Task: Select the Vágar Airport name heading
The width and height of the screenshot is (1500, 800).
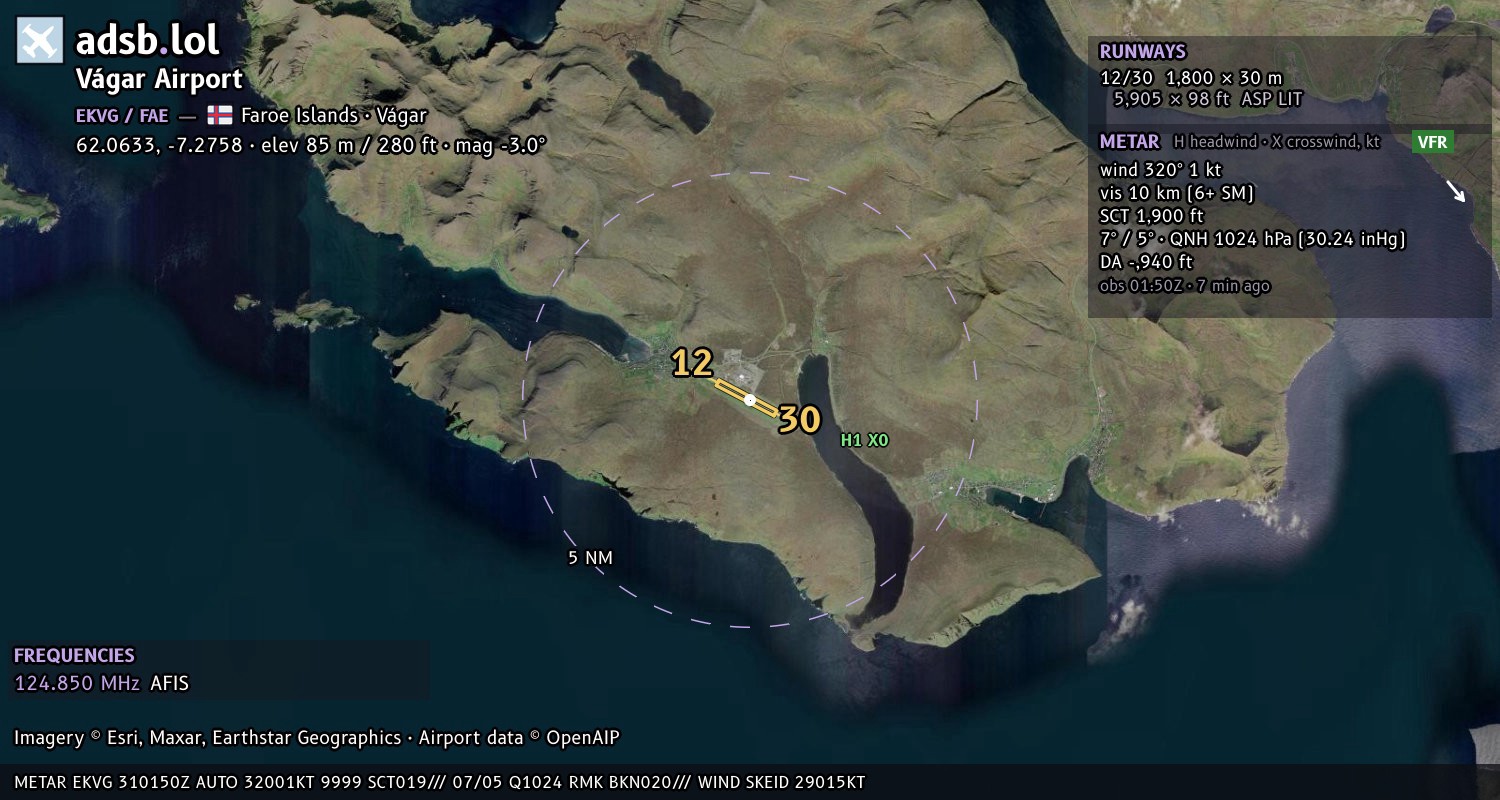Action: (159, 79)
